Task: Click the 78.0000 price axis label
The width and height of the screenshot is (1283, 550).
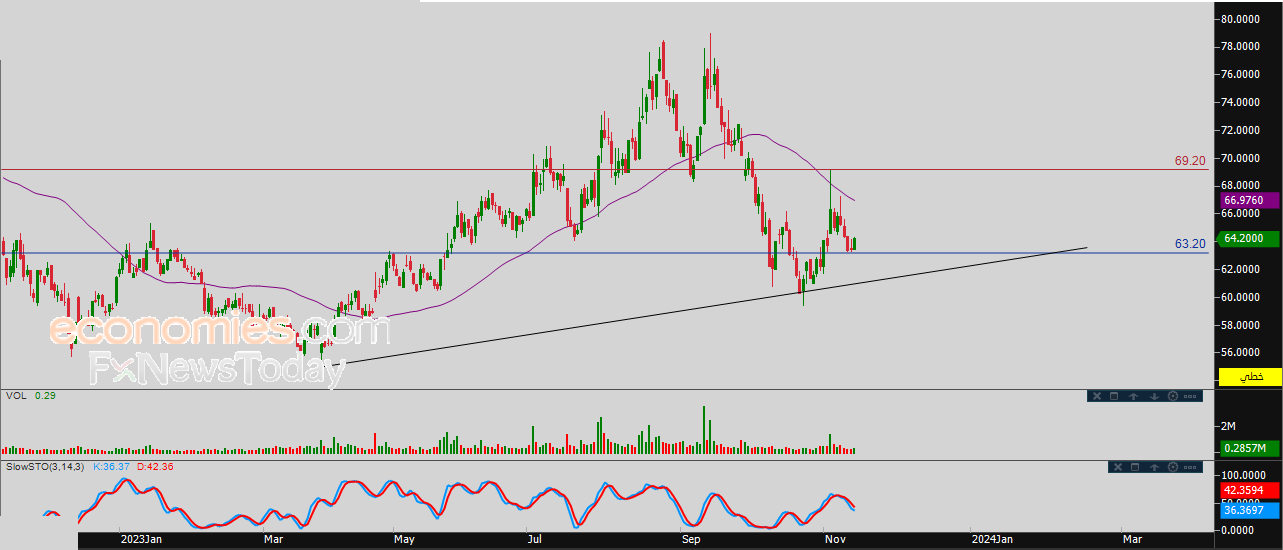Action: tap(1239, 47)
